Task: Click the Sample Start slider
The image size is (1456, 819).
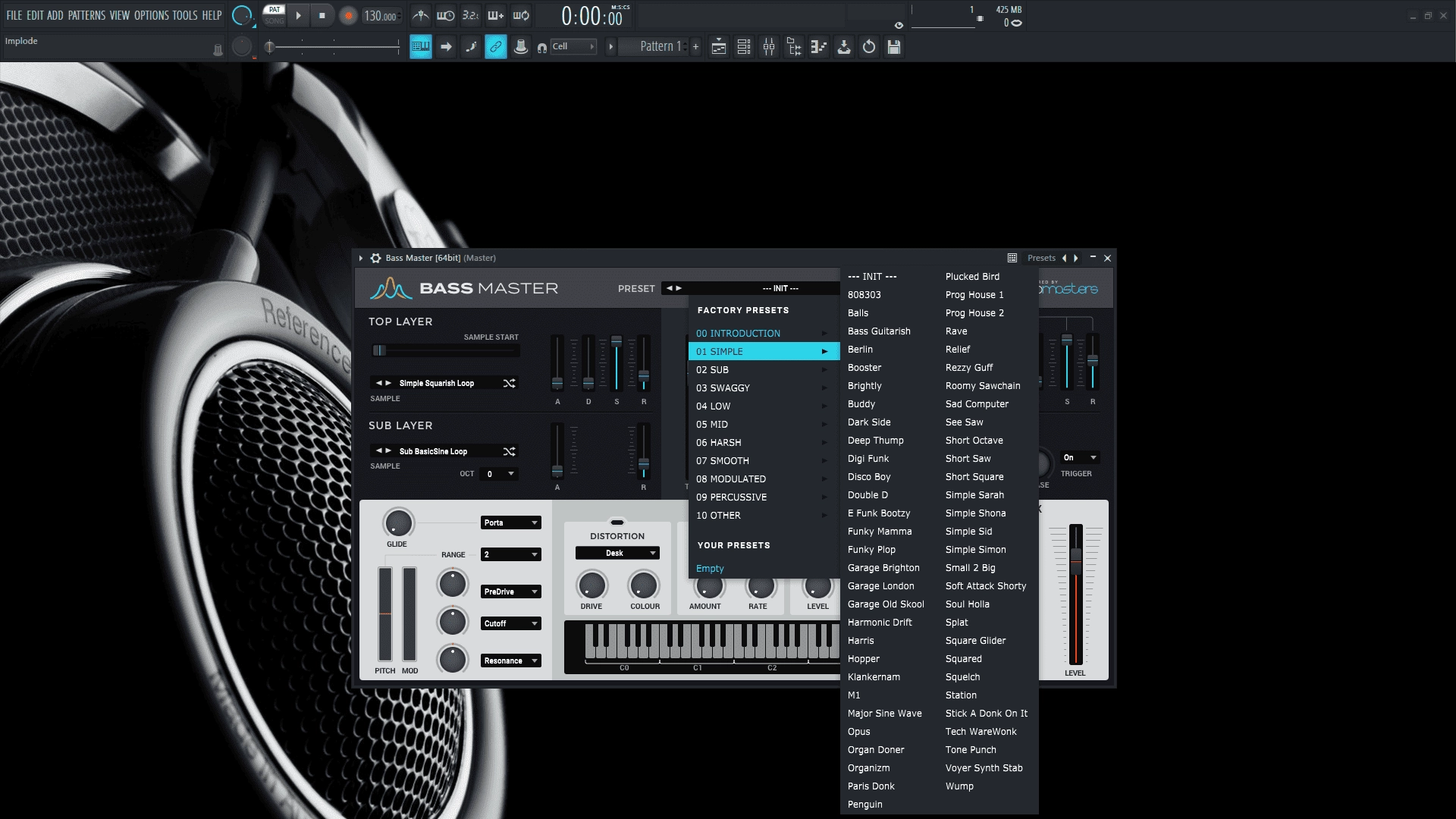Action: click(446, 350)
